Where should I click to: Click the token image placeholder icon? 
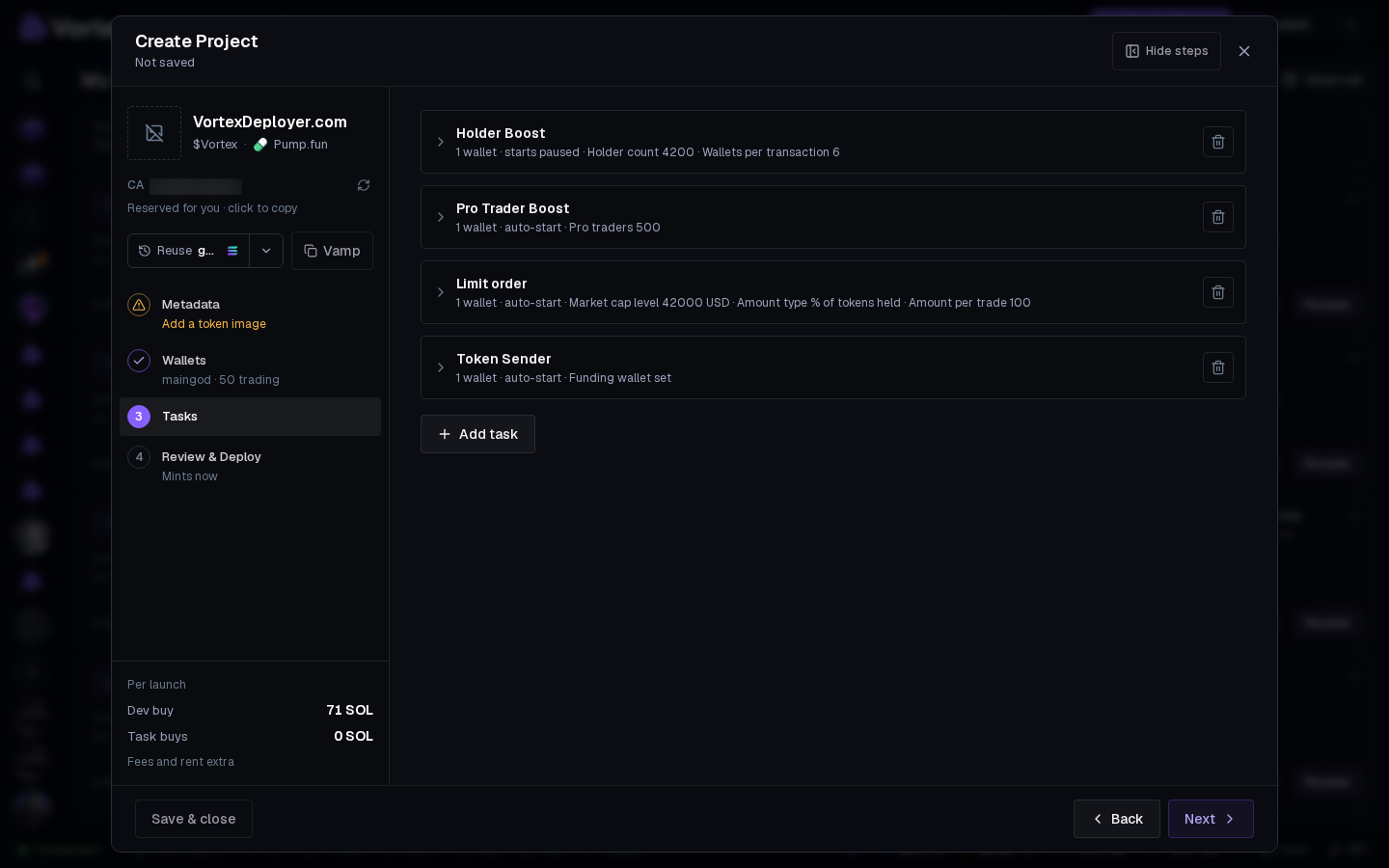click(x=154, y=133)
